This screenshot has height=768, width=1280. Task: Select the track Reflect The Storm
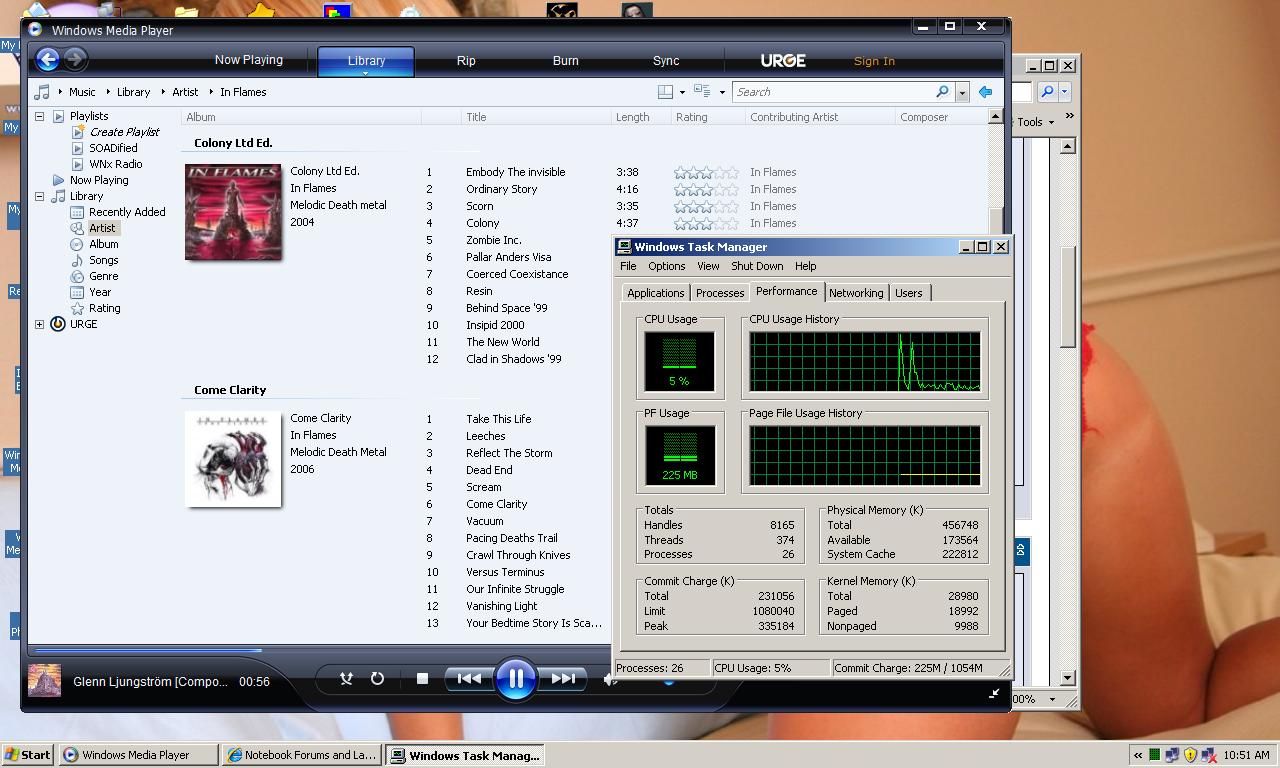tap(509, 453)
